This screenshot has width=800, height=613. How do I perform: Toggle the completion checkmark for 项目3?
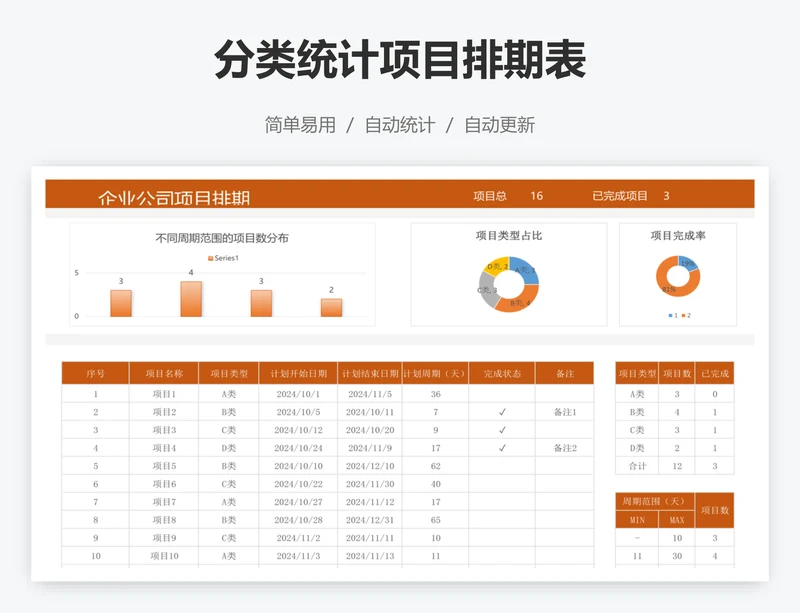pos(502,430)
